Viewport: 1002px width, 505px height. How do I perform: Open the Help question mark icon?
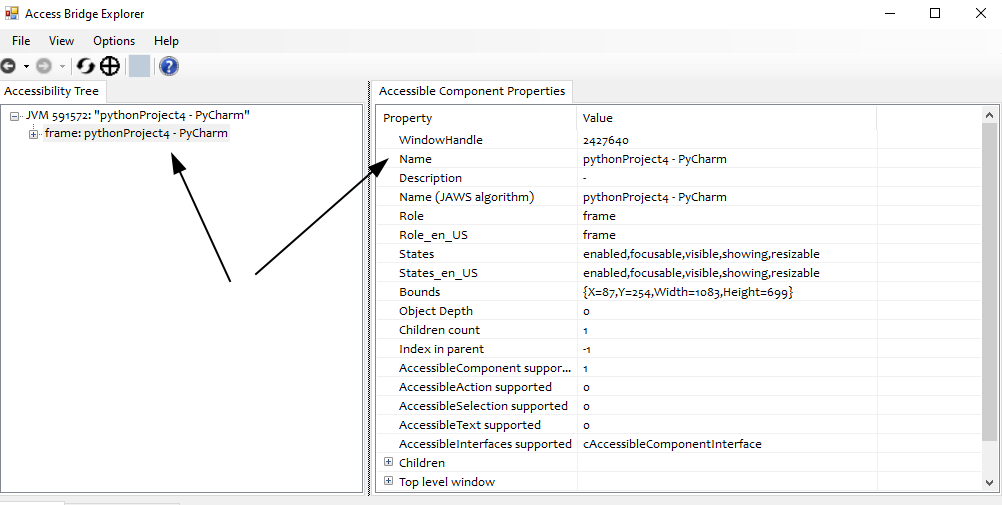(169, 66)
